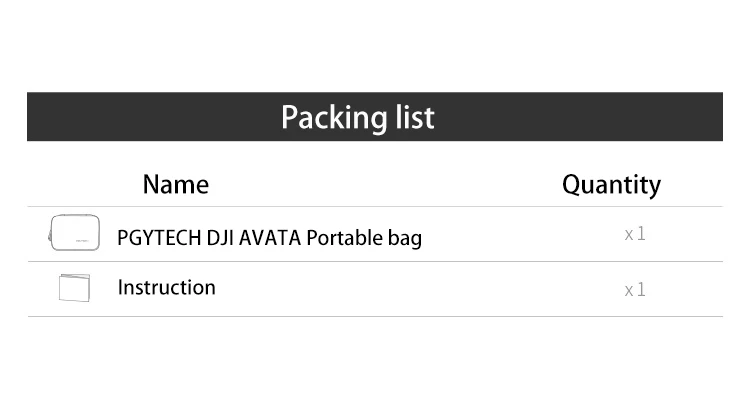The height and width of the screenshot is (404, 750).
Task: Click the words Portable bag in item name
Action: click(364, 238)
